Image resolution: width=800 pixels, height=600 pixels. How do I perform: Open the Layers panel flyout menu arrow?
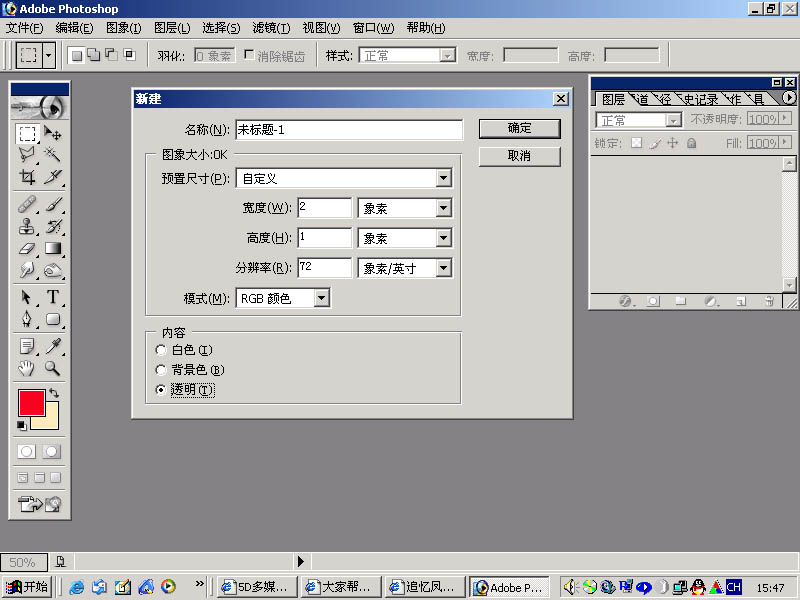click(789, 97)
